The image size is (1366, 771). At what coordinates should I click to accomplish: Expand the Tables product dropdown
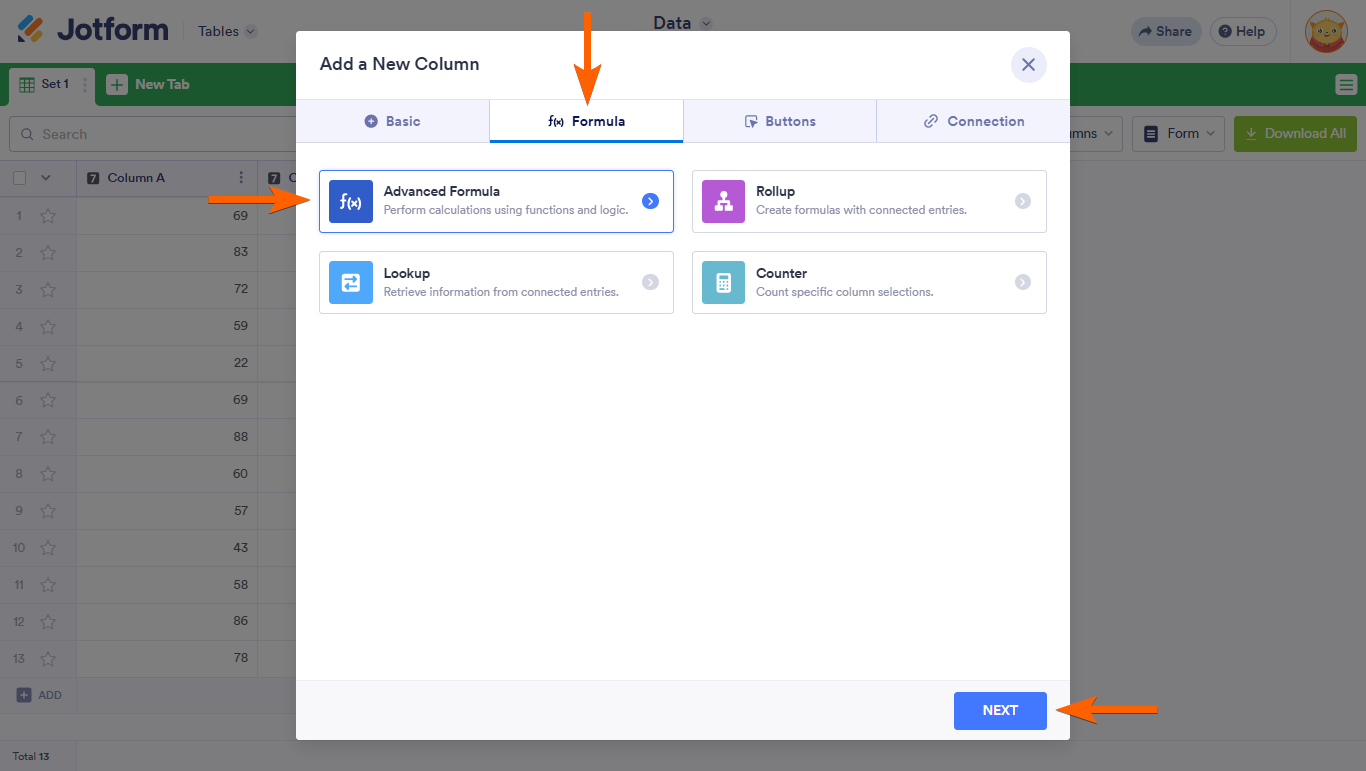click(x=227, y=31)
